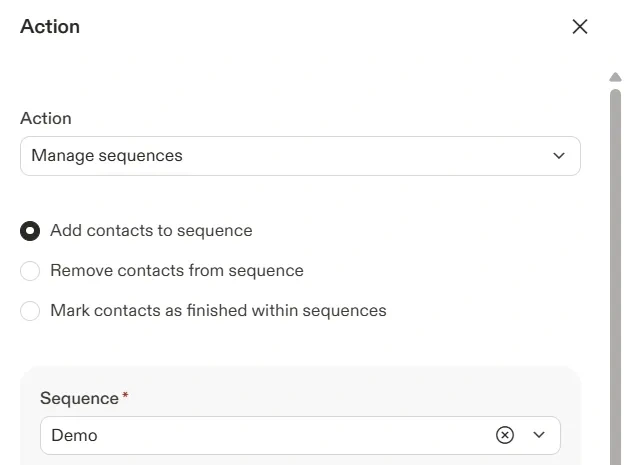Expand the Sequence dropdown showing Demo
Screen dimensions: 624x465
[x=270, y=435]
